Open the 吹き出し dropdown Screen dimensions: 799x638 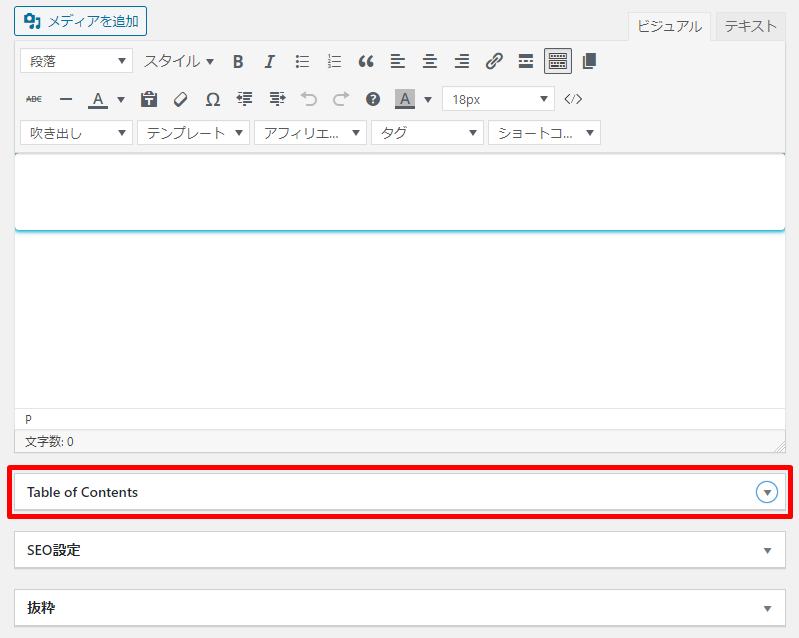76,133
